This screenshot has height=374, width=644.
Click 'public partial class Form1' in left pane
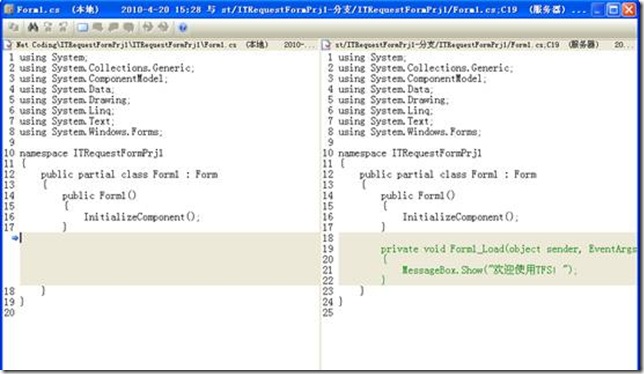coord(110,174)
